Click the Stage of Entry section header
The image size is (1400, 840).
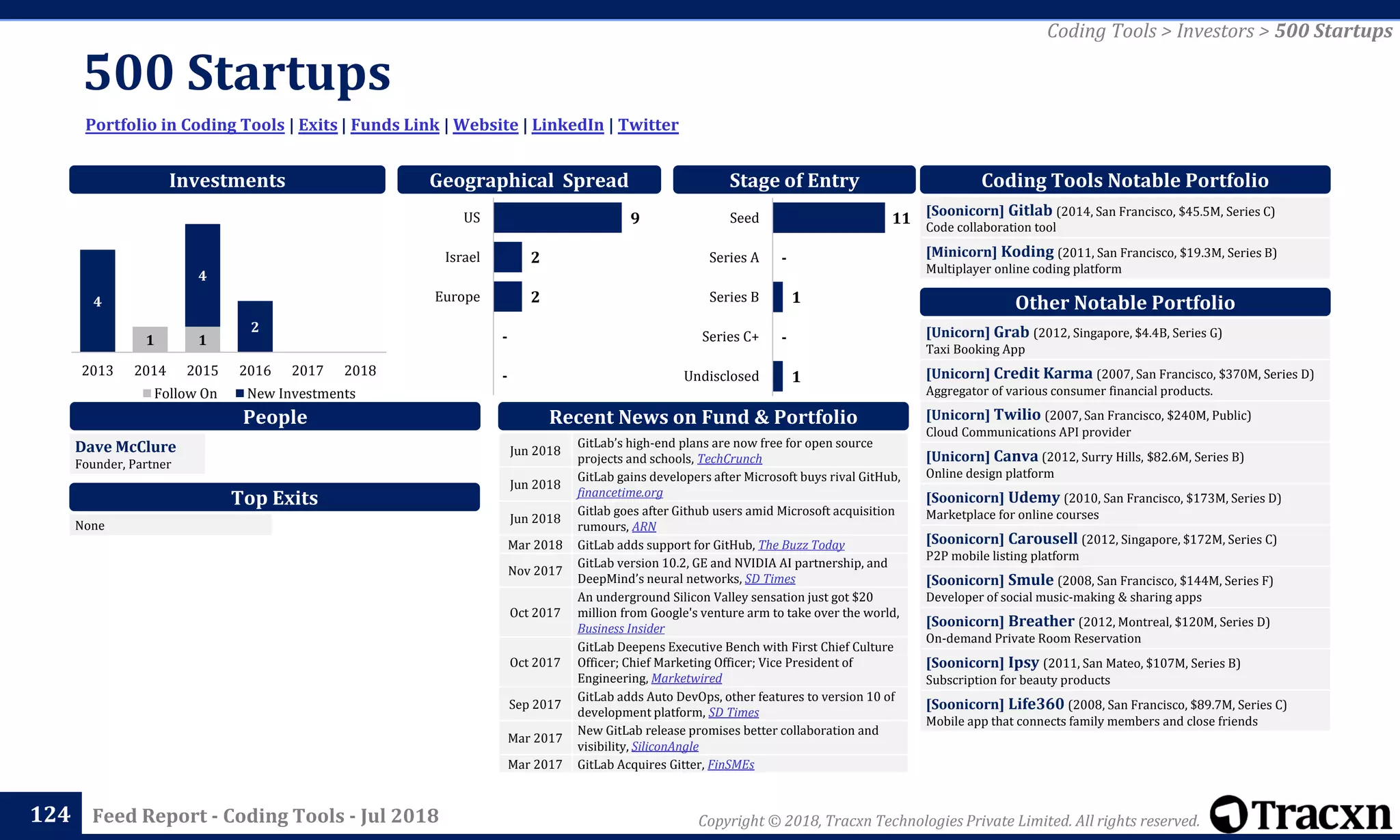[794, 180]
